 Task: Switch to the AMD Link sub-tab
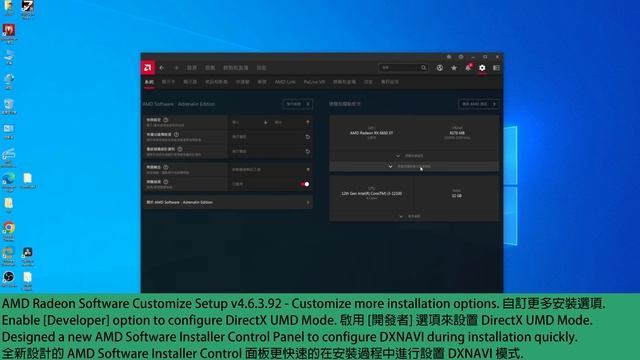coord(285,82)
